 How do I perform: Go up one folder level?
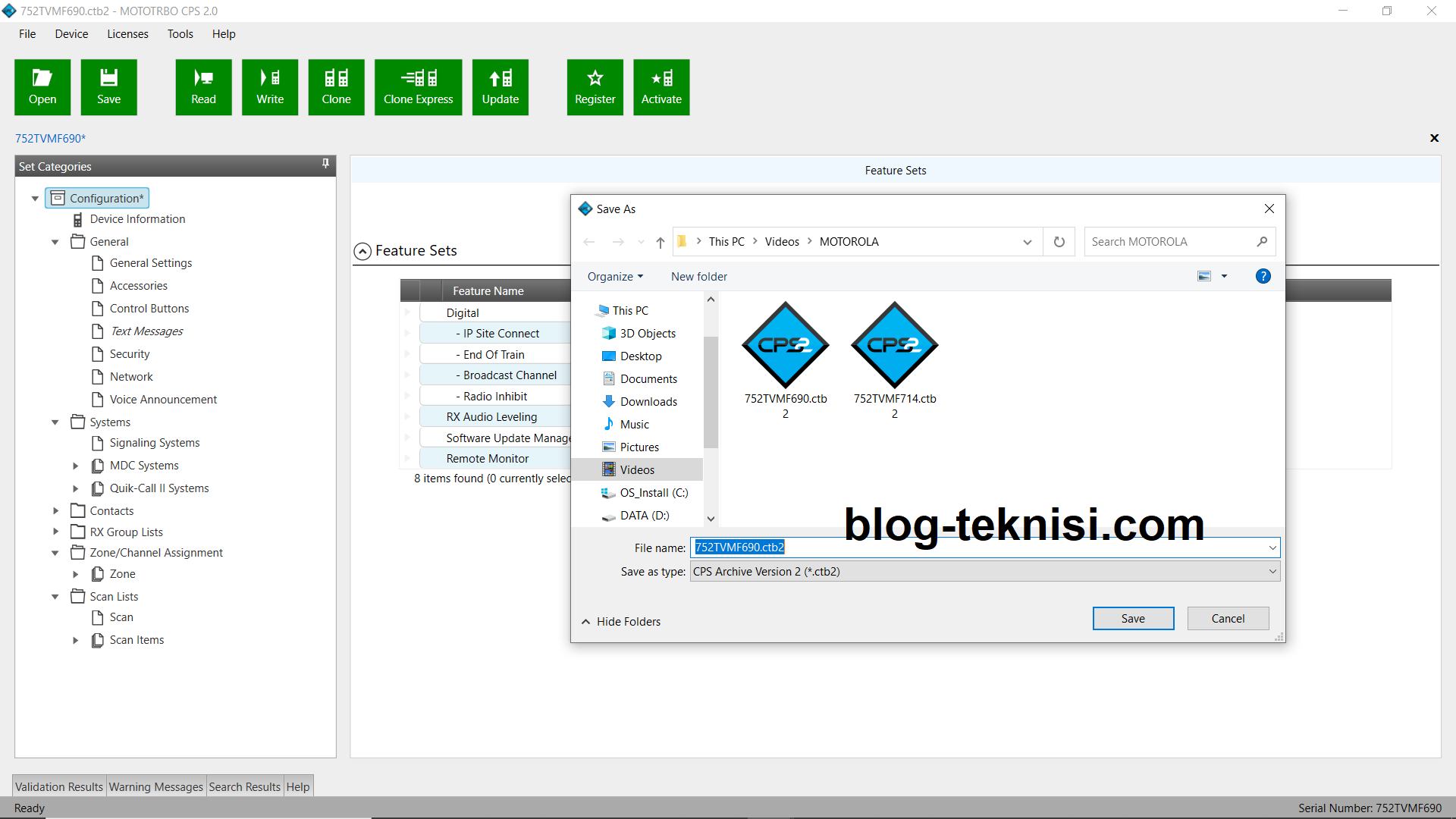click(661, 242)
